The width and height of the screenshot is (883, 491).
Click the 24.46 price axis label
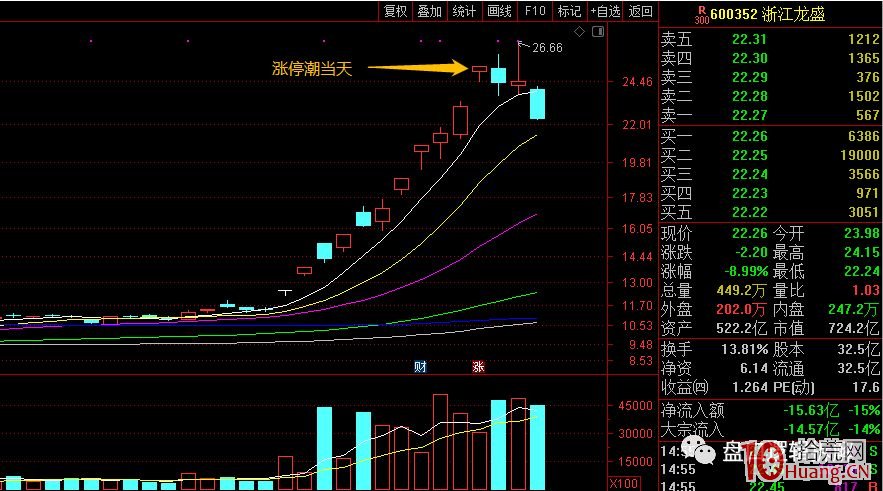[637, 82]
